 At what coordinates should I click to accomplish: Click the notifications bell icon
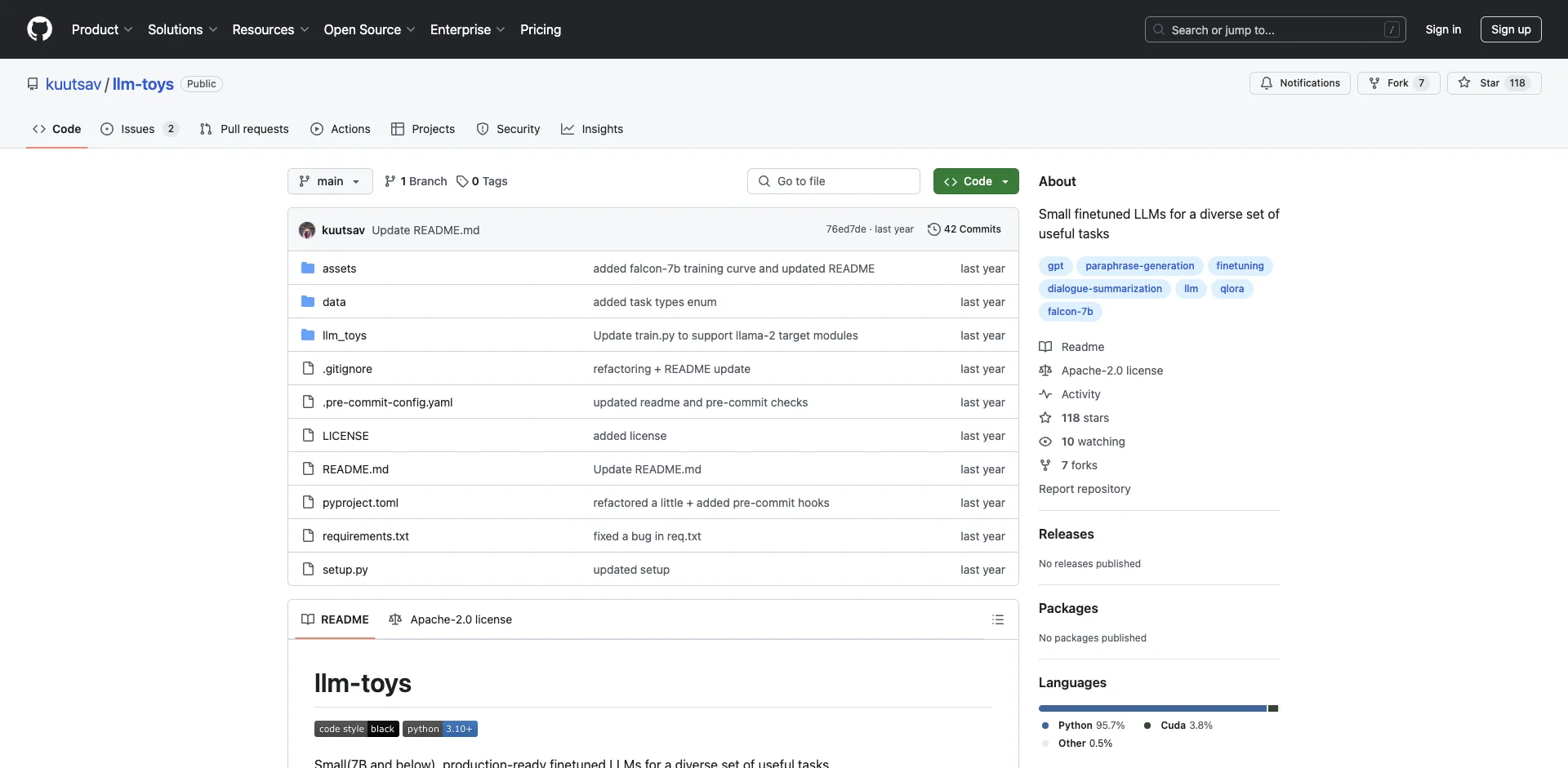point(1267,83)
